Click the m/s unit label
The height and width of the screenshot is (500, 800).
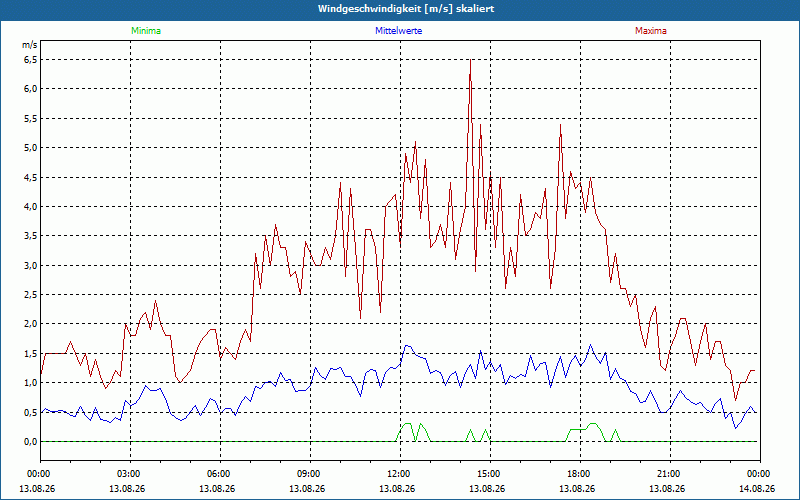point(30,45)
